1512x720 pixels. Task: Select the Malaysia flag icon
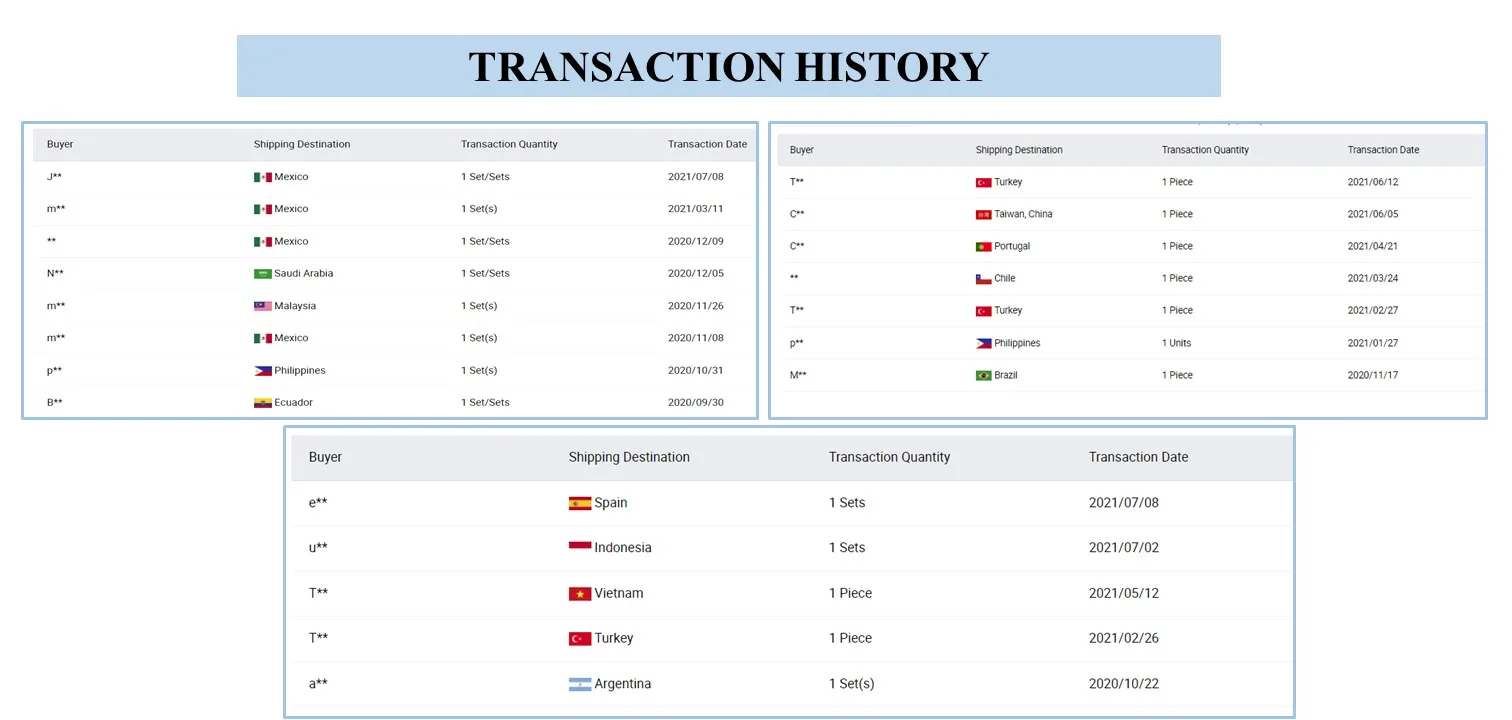263,306
